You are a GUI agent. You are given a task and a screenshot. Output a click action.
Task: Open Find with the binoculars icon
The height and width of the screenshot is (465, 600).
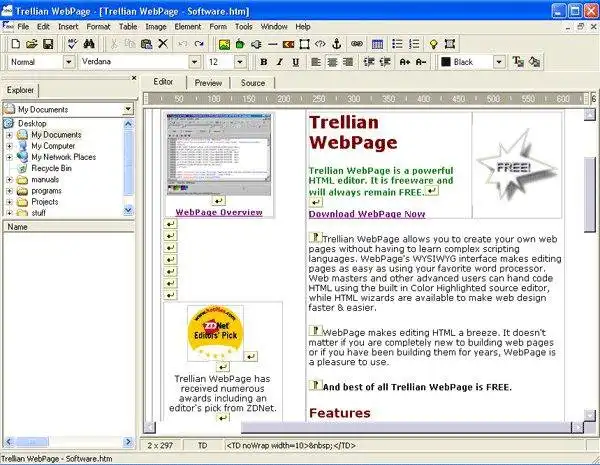pyautogui.click(x=89, y=44)
